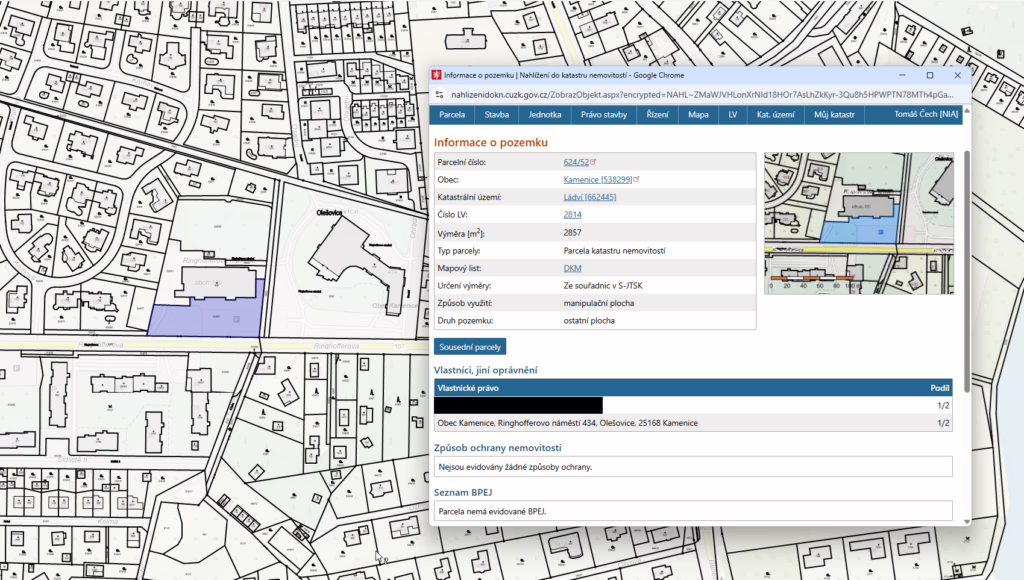
Task: Click the 'ostatní plocha' value
Action: point(589,321)
